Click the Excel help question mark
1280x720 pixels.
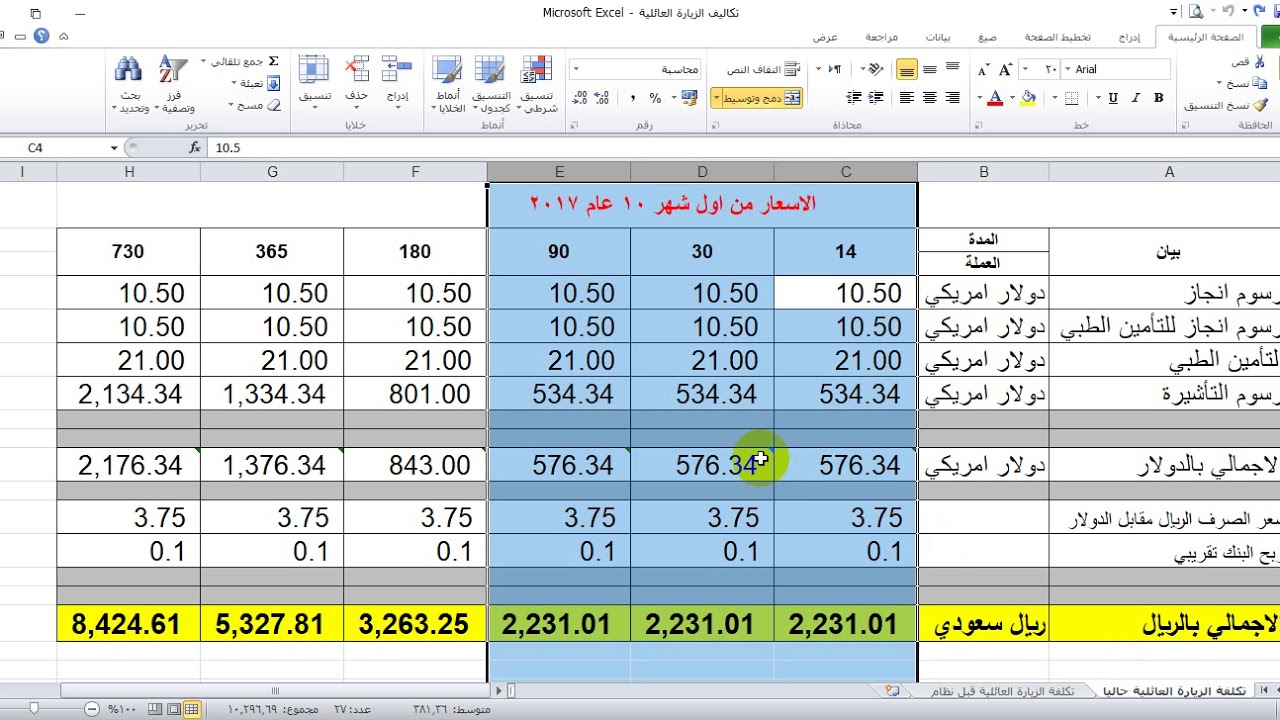coord(41,36)
